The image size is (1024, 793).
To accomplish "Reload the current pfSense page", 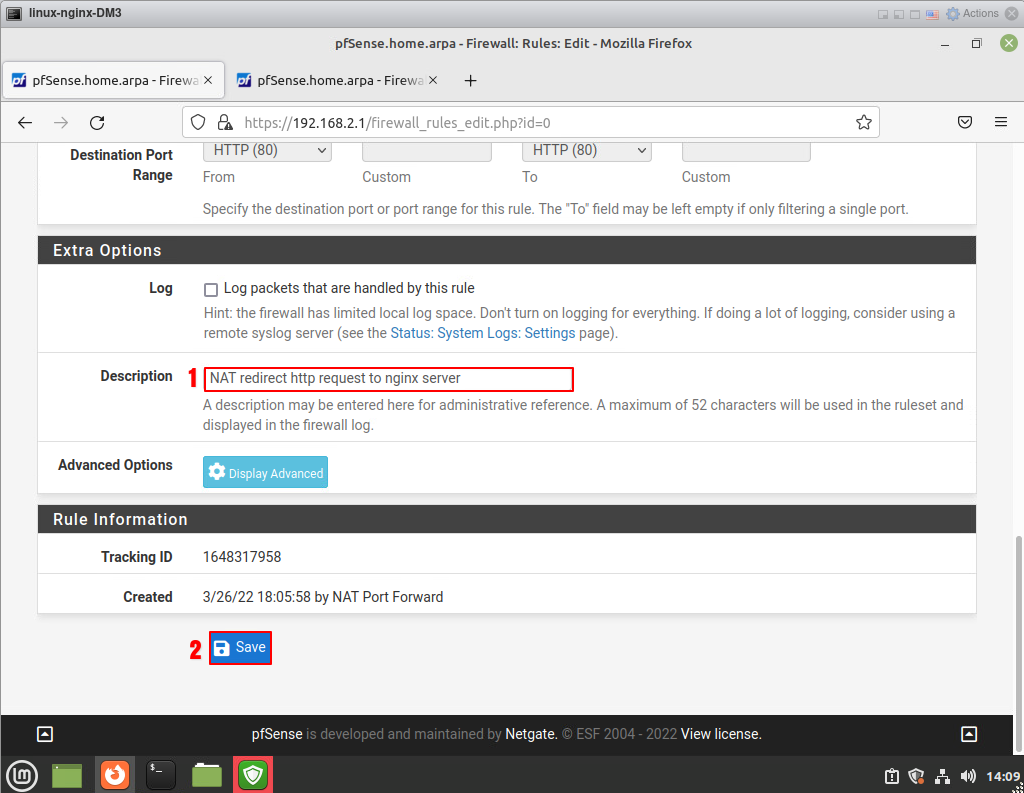I will (x=97, y=122).
